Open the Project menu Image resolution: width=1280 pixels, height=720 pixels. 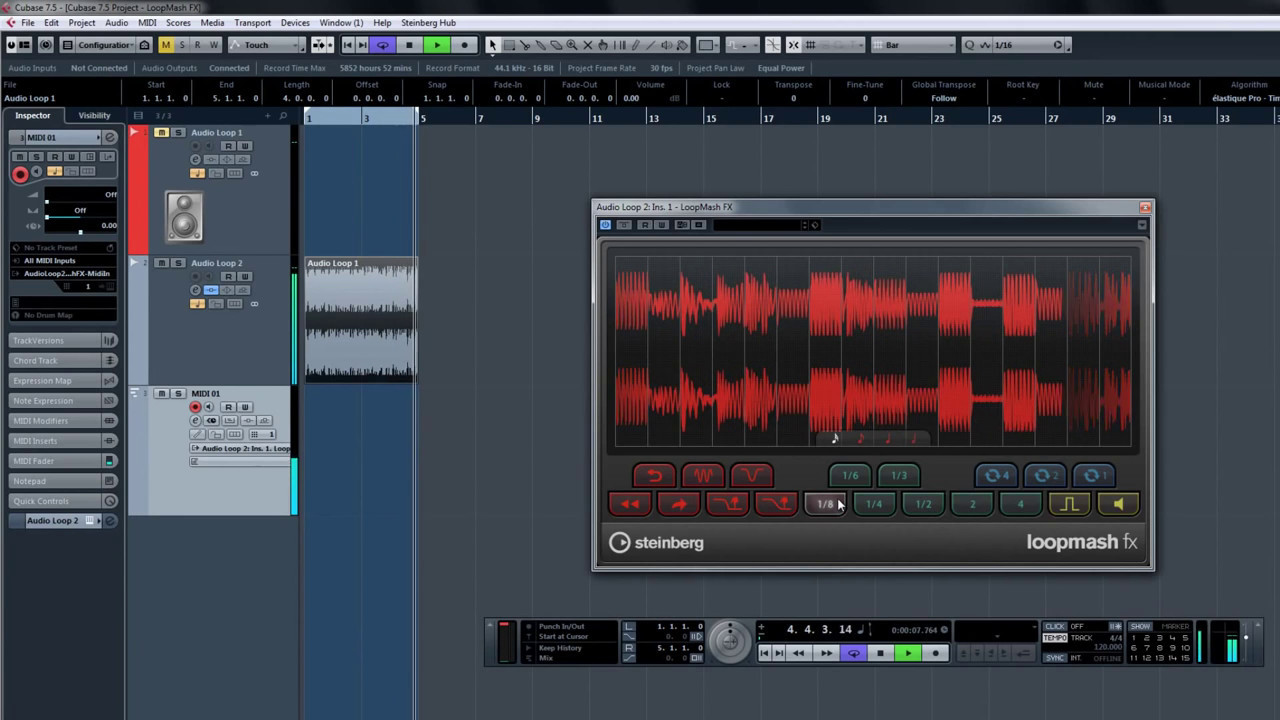[82, 22]
